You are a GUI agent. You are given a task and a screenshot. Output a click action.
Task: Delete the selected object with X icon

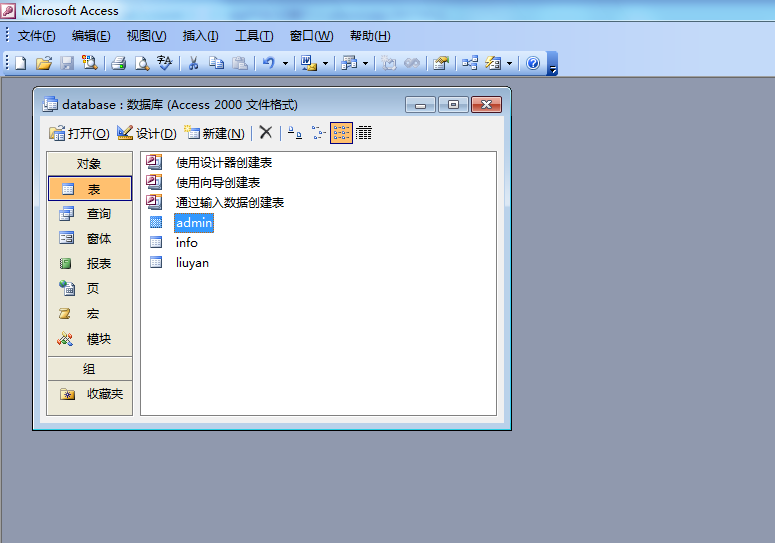[x=266, y=132]
